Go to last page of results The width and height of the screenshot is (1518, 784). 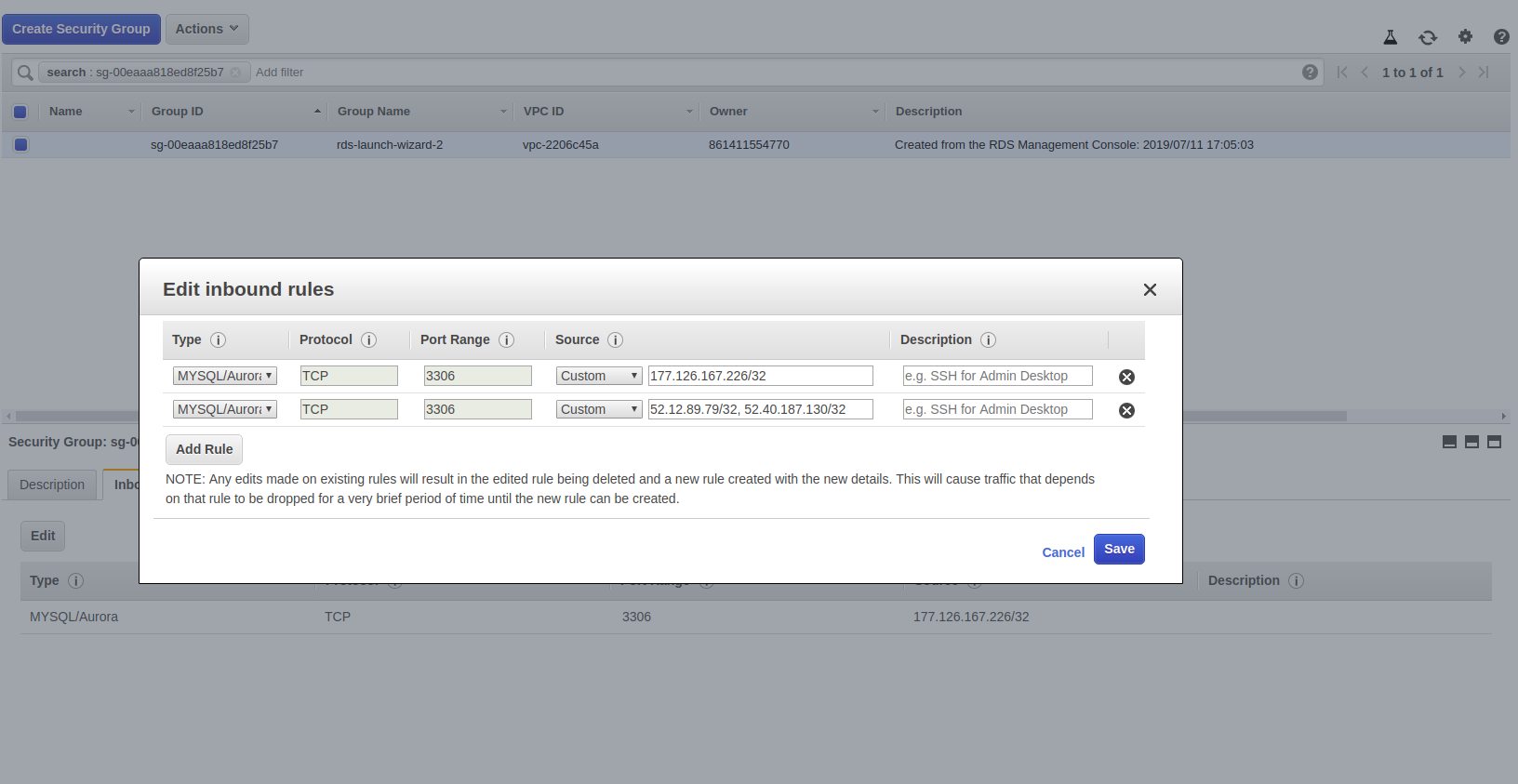pyautogui.click(x=1484, y=73)
